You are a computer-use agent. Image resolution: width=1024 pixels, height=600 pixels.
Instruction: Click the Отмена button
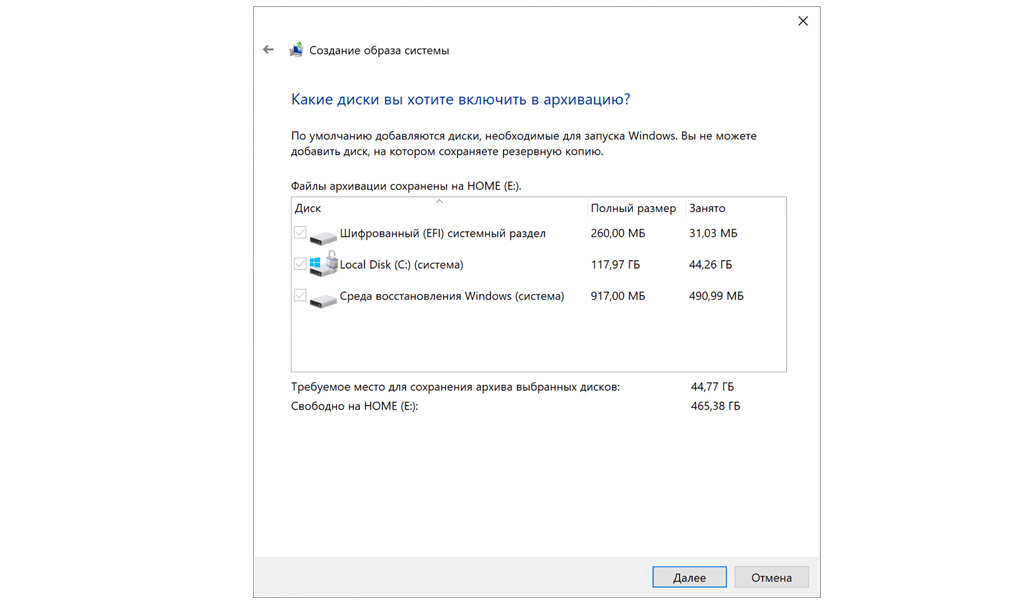tap(771, 577)
